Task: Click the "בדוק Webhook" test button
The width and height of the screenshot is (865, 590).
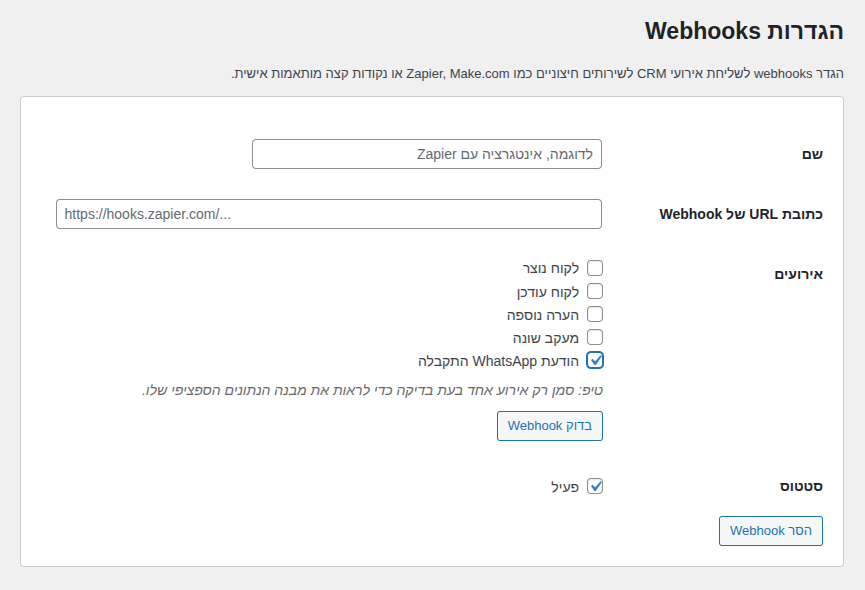Action: click(549, 425)
